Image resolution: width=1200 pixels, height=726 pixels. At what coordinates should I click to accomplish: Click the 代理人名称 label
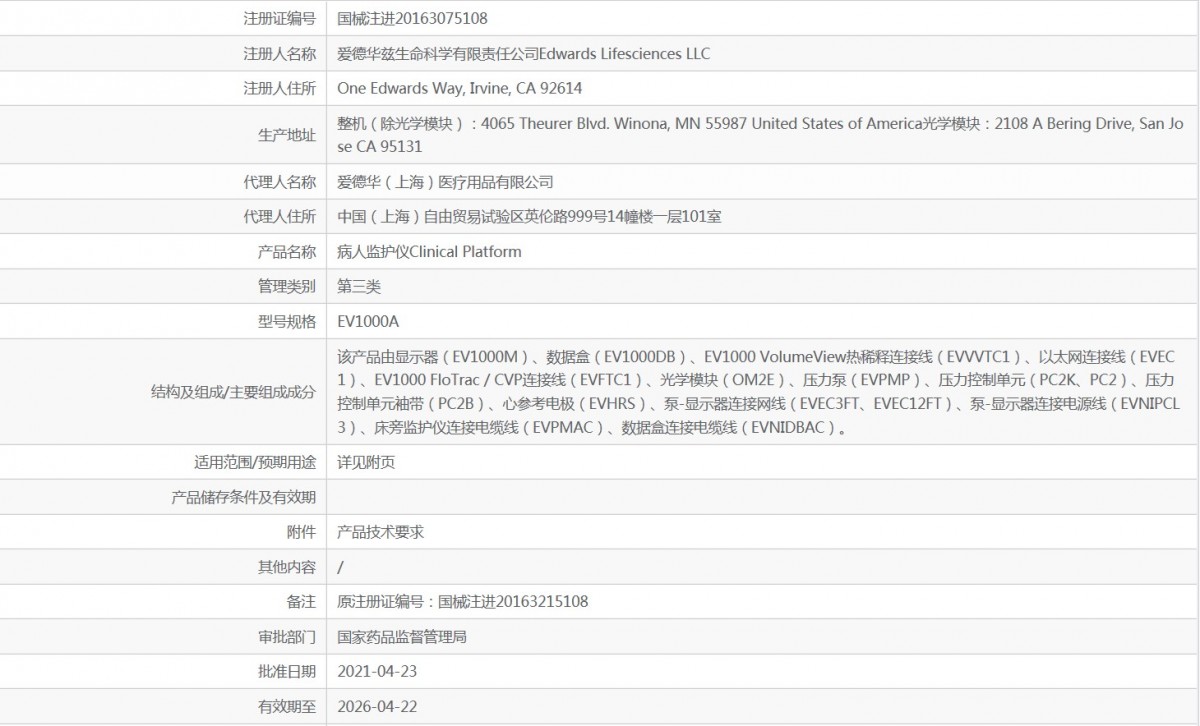279,182
